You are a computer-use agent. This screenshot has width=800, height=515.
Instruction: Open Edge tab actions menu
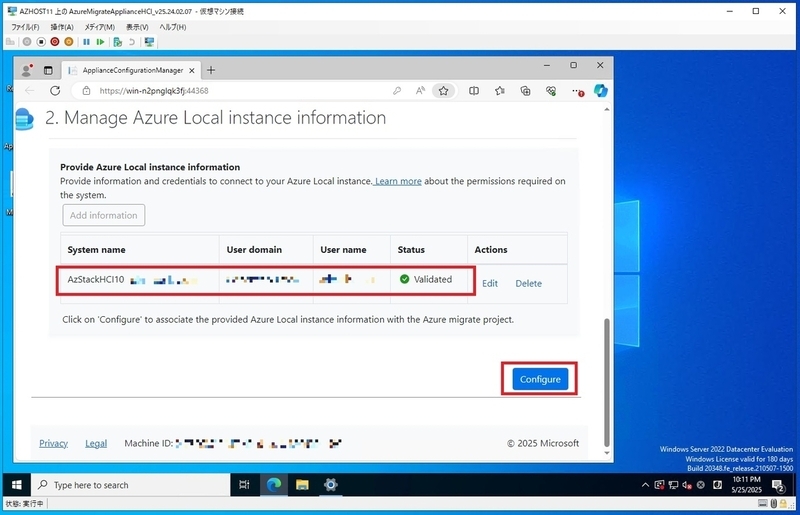(48, 70)
